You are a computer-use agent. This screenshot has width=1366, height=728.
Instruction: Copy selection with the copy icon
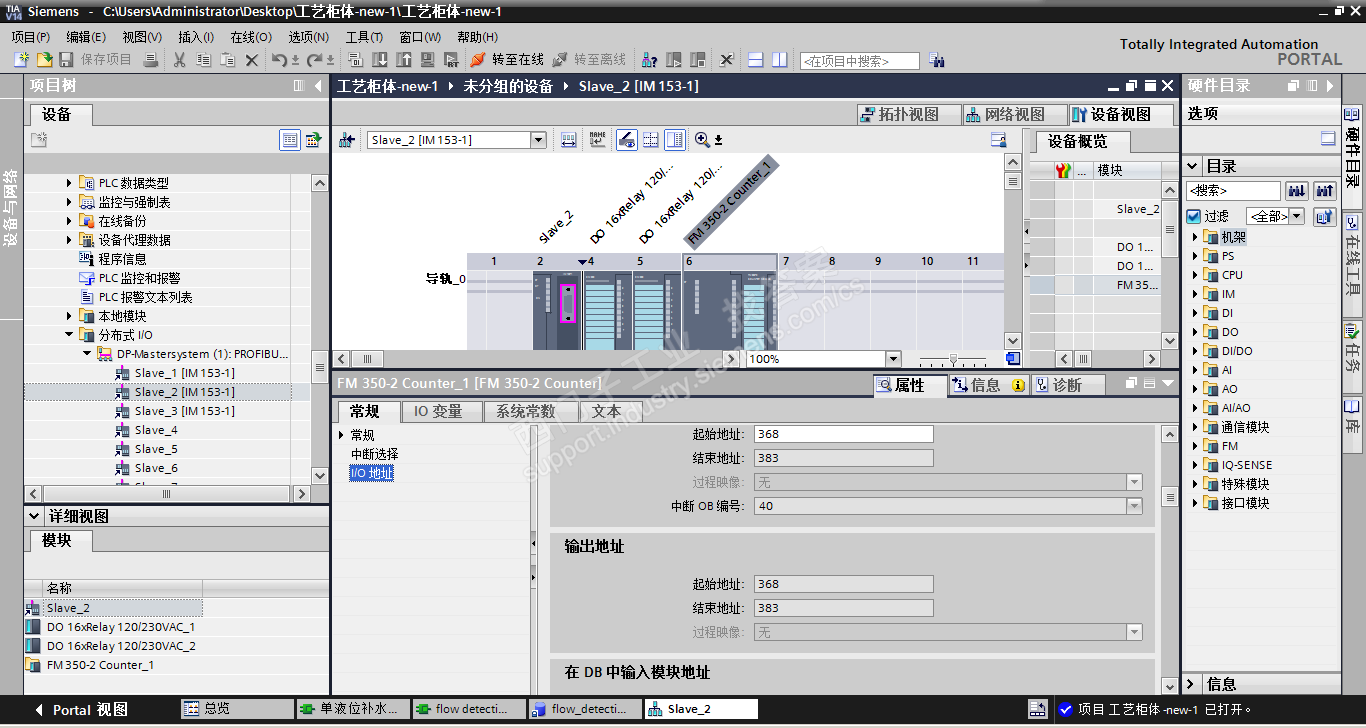pyautogui.click(x=204, y=60)
